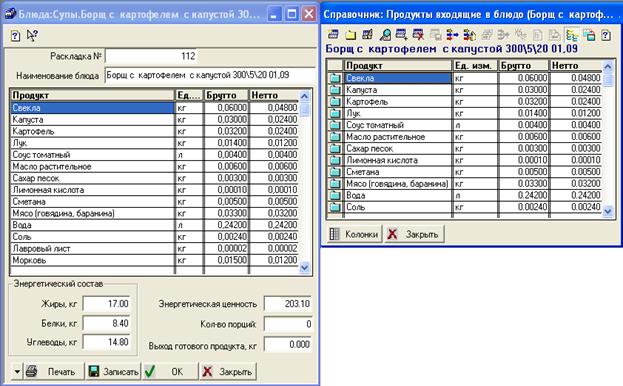
Task: Select the Сметана row in Блюда table
Action: [154, 202]
